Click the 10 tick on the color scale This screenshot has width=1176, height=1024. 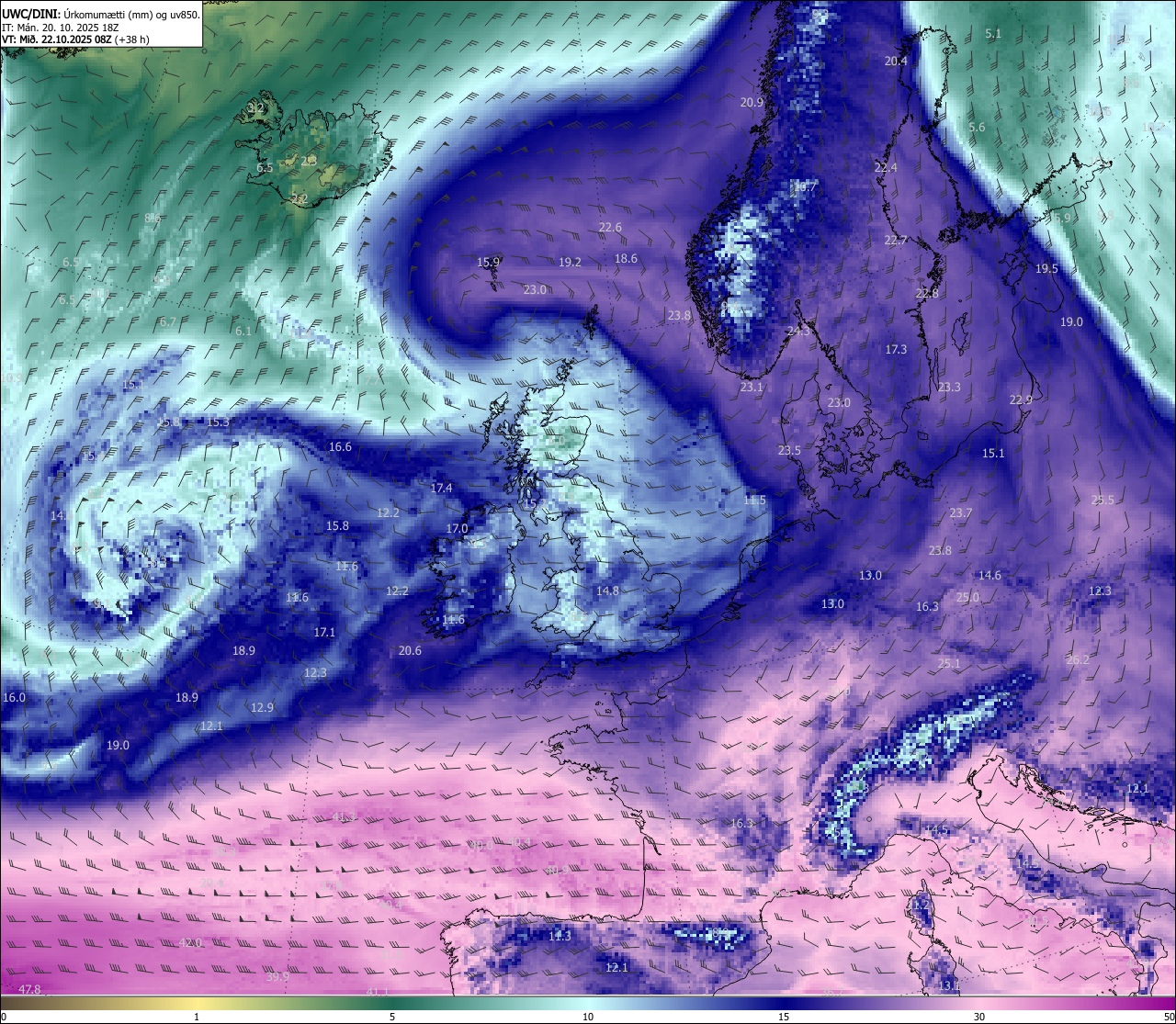(x=588, y=1018)
